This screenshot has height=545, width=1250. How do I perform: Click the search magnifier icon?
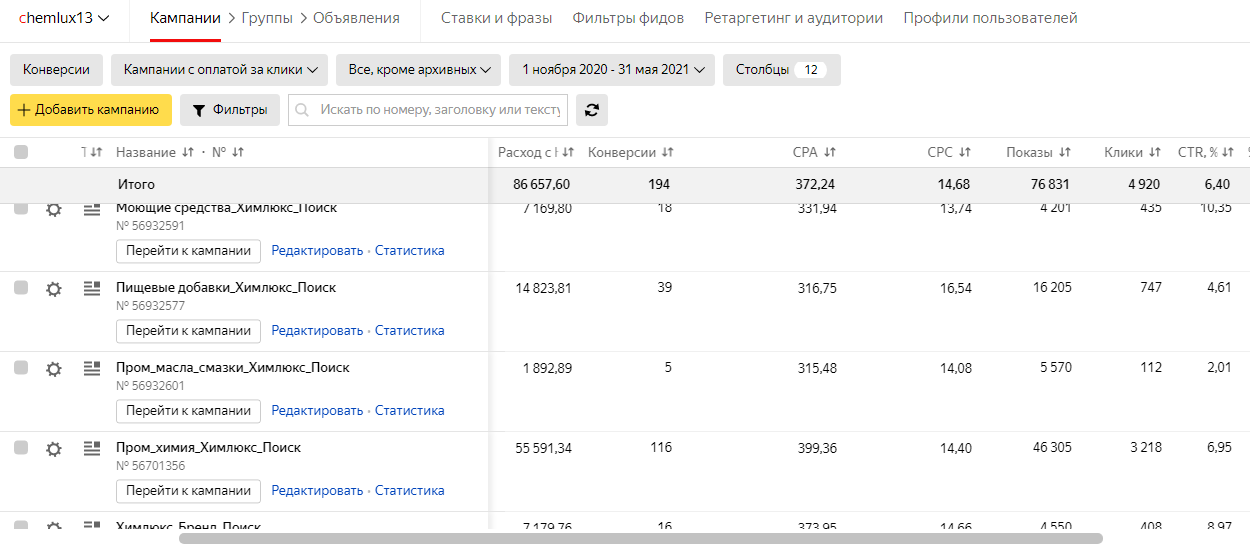pos(303,110)
